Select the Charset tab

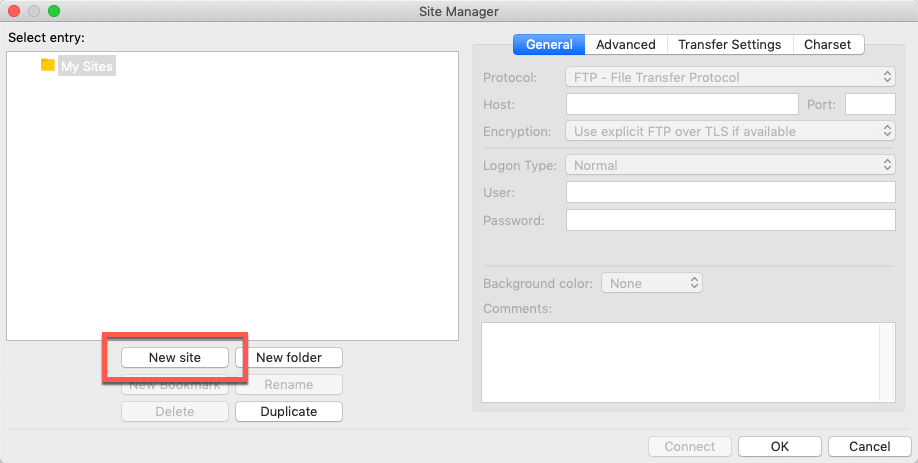pyautogui.click(x=828, y=44)
